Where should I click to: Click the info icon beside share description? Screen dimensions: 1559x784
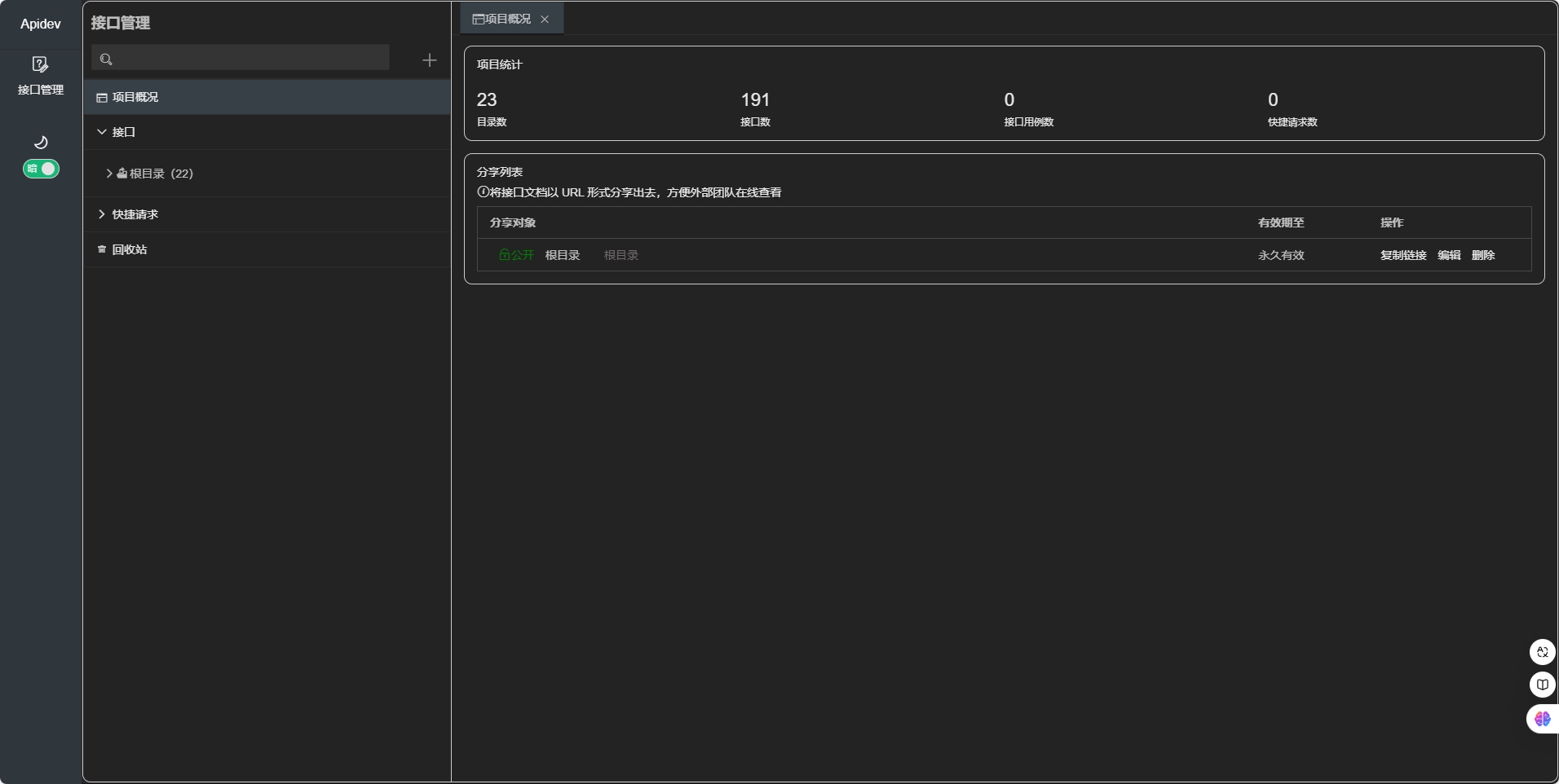(x=483, y=192)
